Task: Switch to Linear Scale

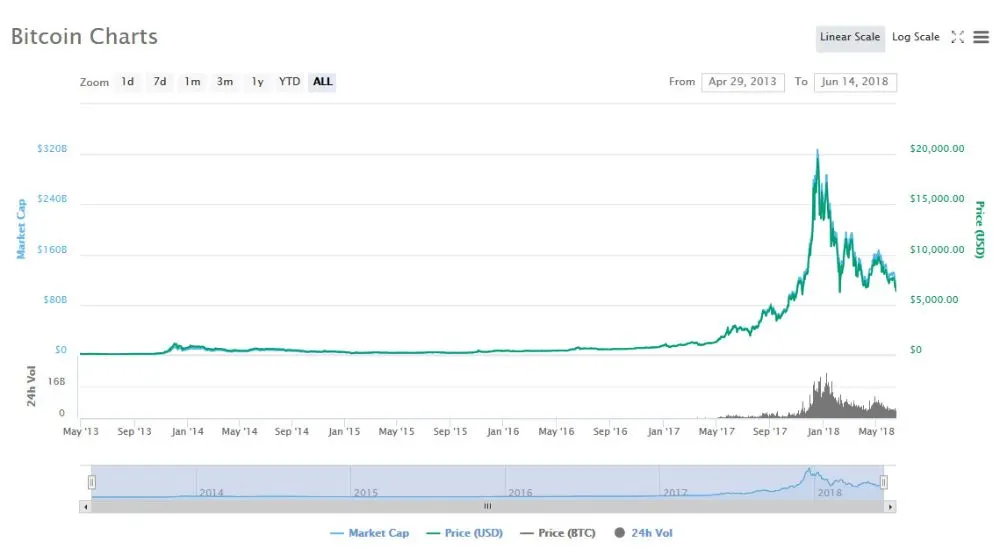Action: pyautogui.click(x=849, y=37)
